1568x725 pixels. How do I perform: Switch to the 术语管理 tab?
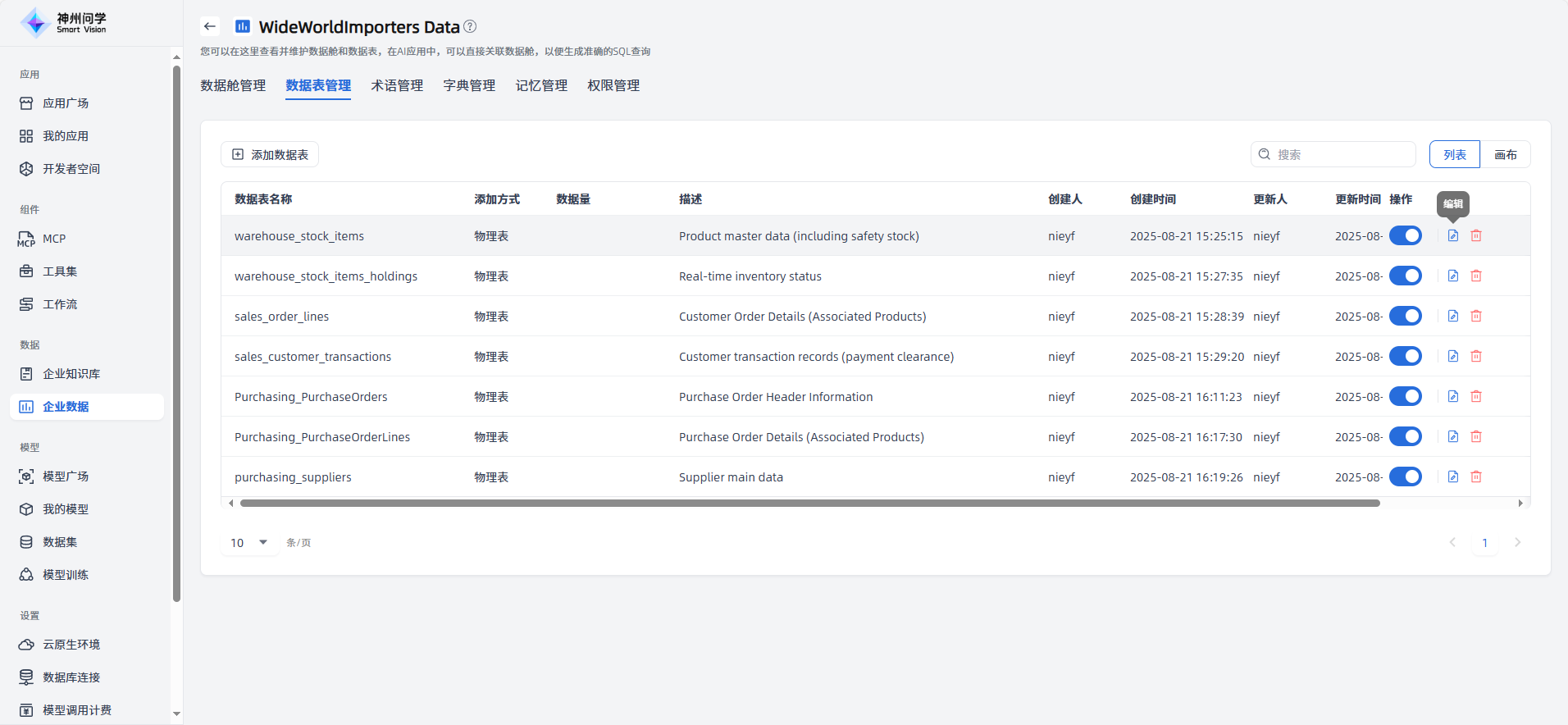397,86
